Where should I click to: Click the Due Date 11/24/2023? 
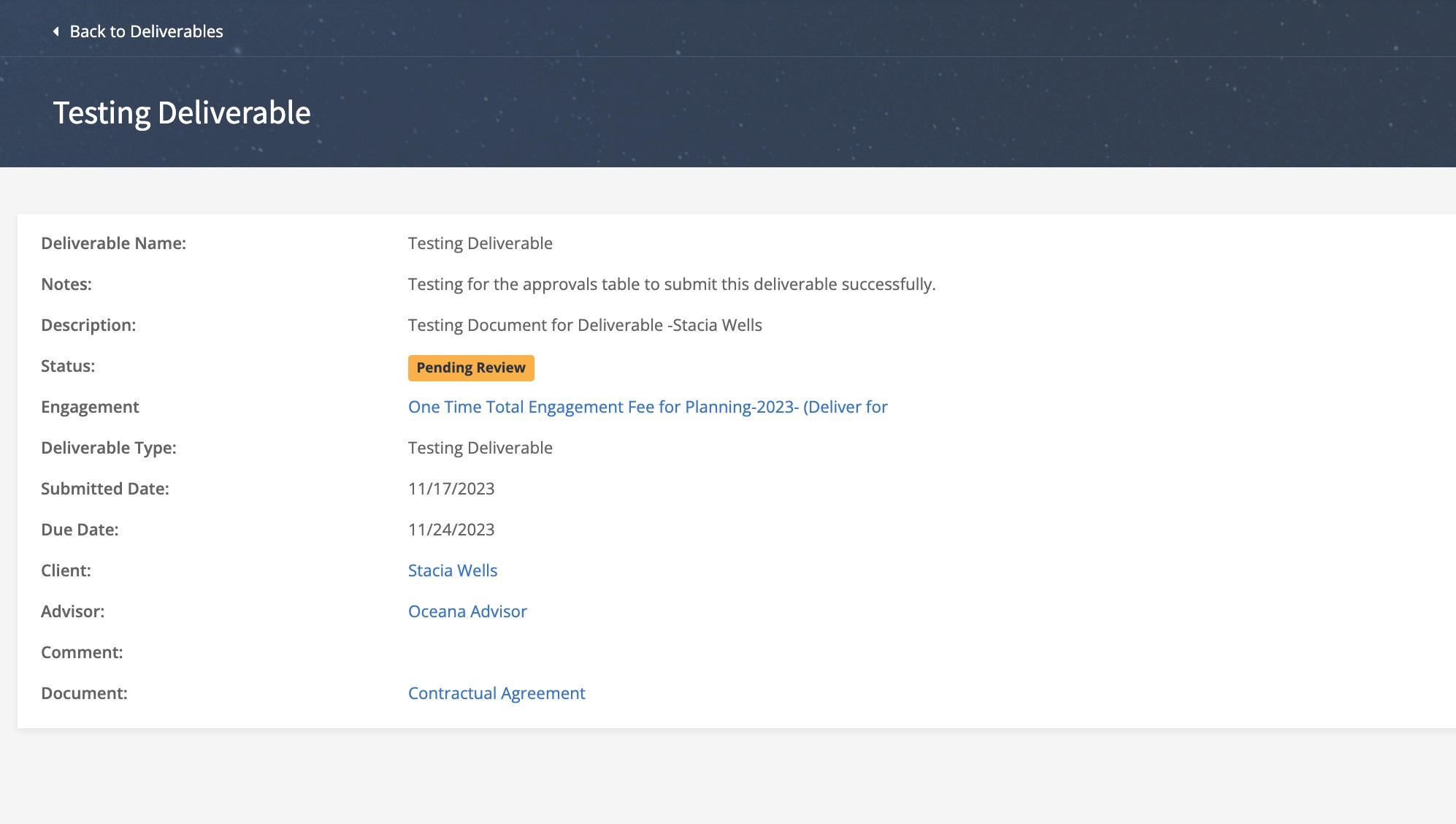click(451, 530)
